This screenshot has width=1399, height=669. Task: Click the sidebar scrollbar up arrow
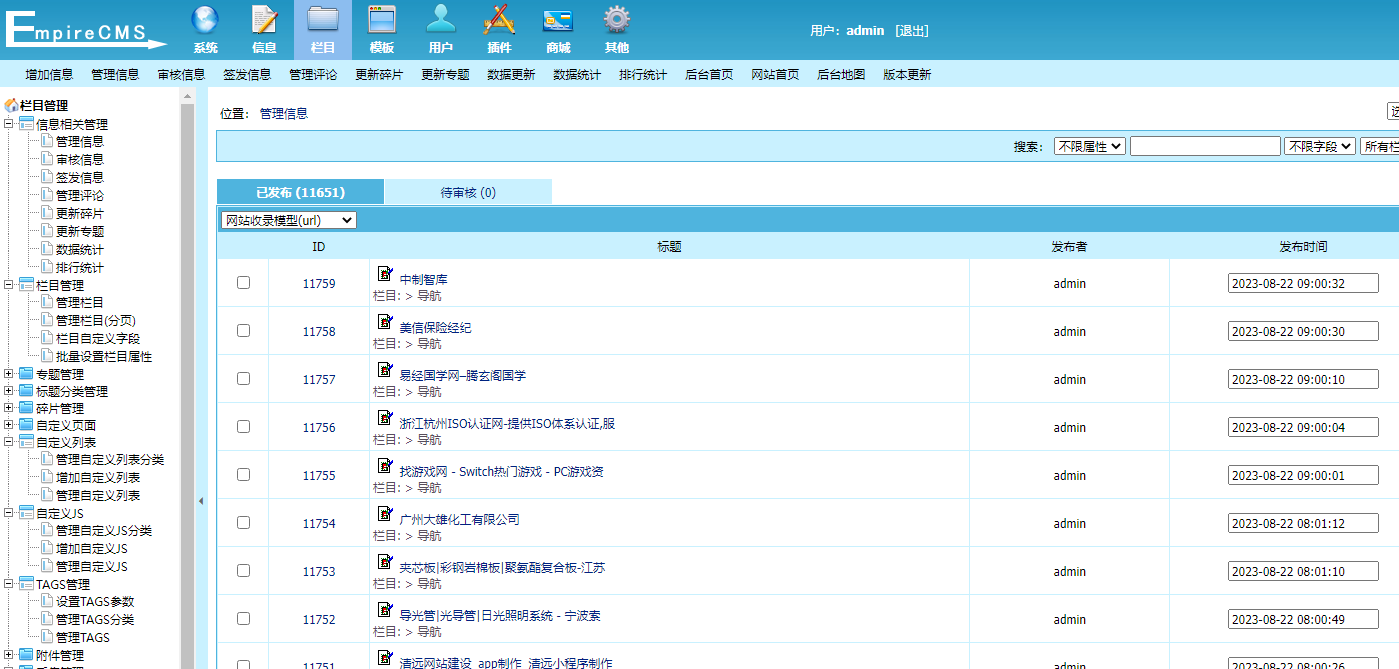[x=187, y=96]
